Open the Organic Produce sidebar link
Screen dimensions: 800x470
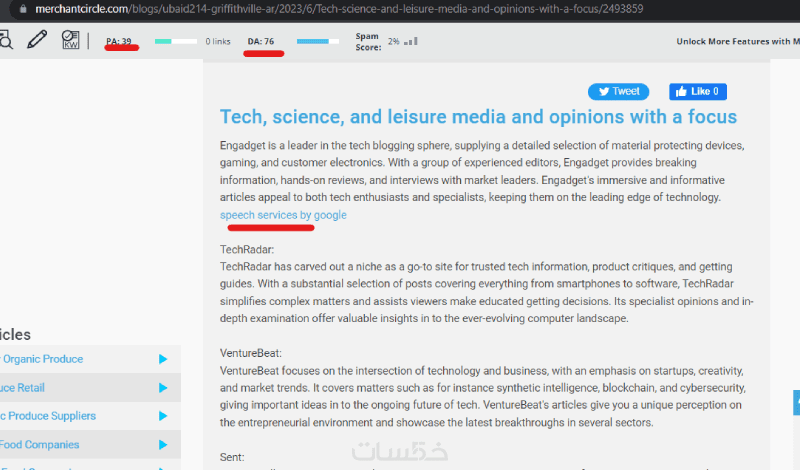pos(43,359)
